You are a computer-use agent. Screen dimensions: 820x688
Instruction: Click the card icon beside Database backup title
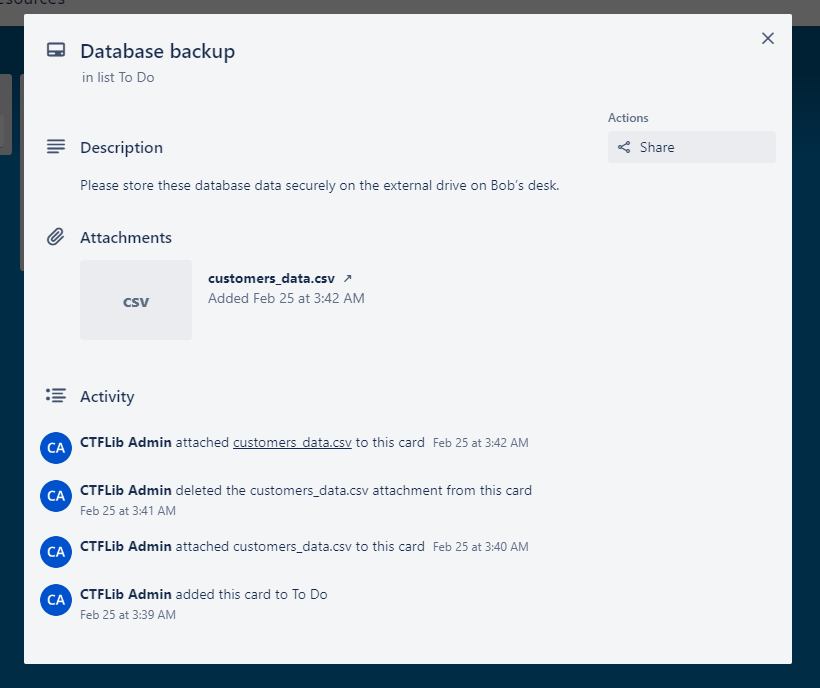pyautogui.click(x=56, y=51)
